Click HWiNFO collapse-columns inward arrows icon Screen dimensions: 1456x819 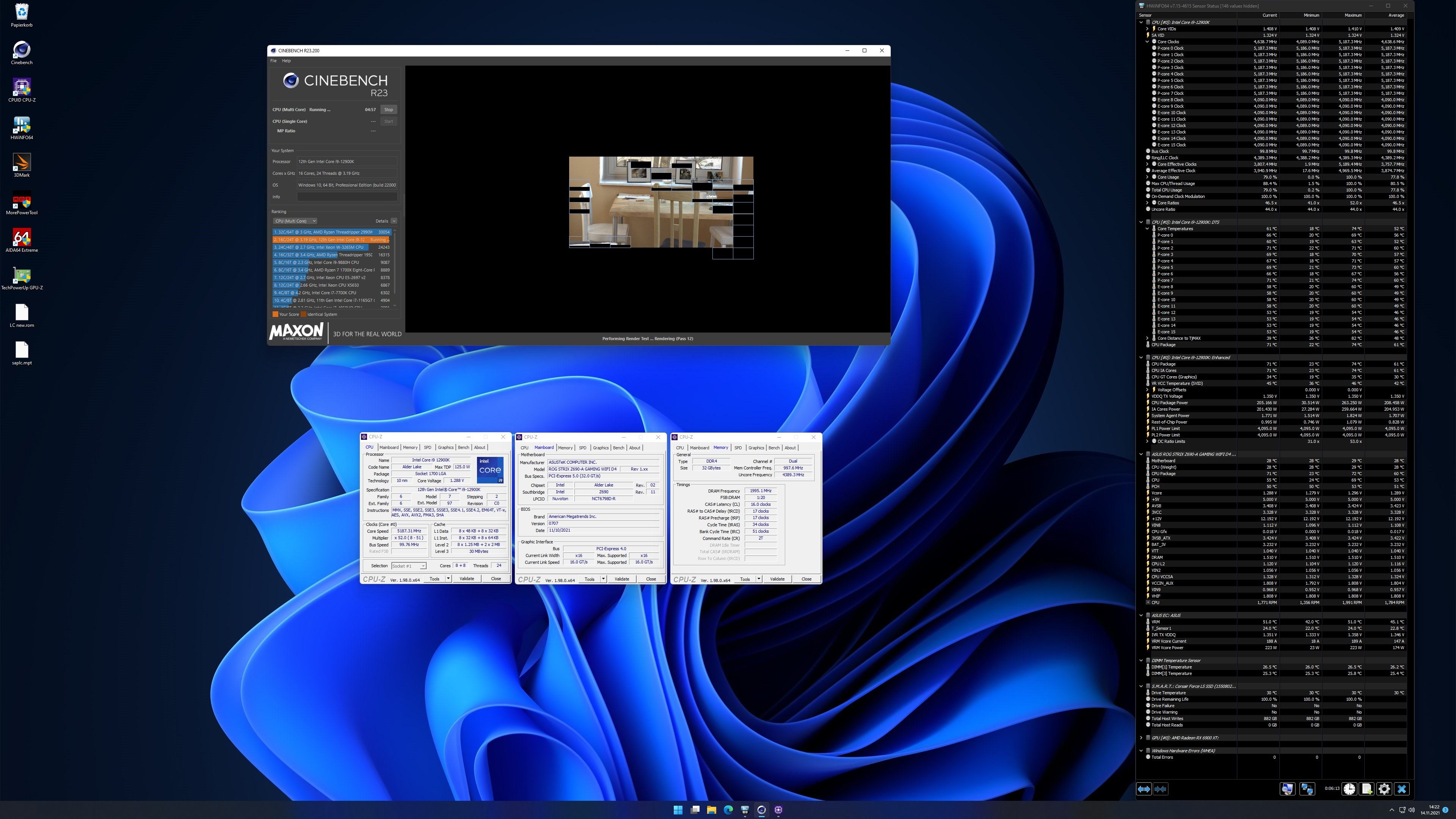[1160, 789]
